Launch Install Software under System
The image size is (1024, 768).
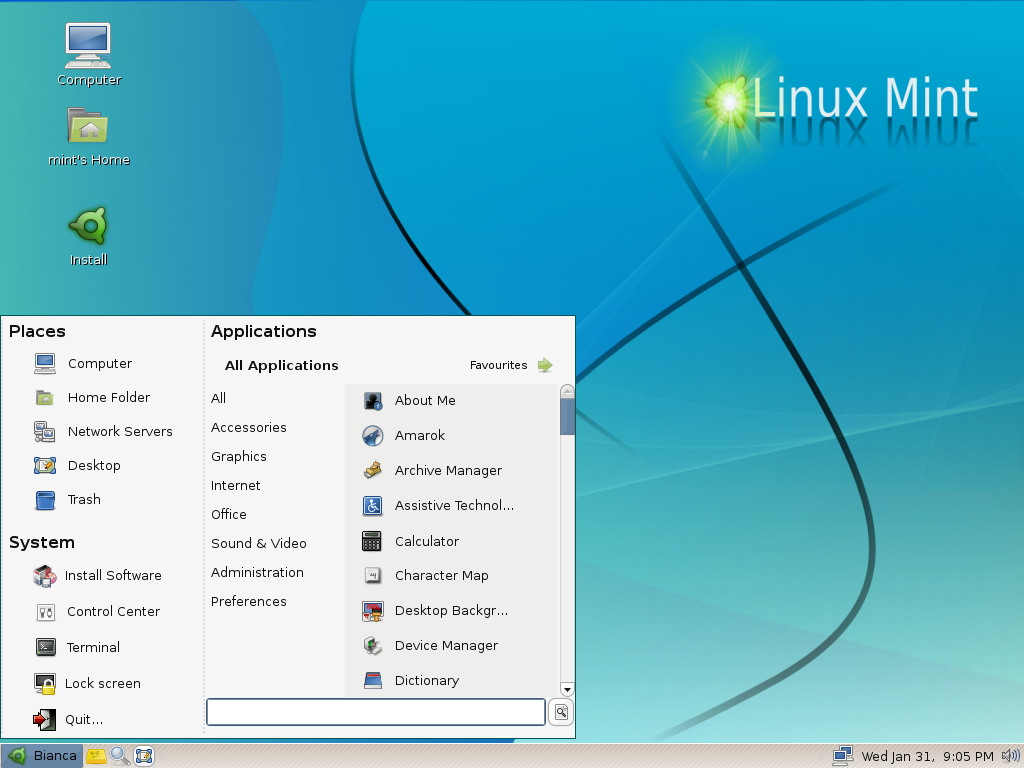(x=97, y=575)
